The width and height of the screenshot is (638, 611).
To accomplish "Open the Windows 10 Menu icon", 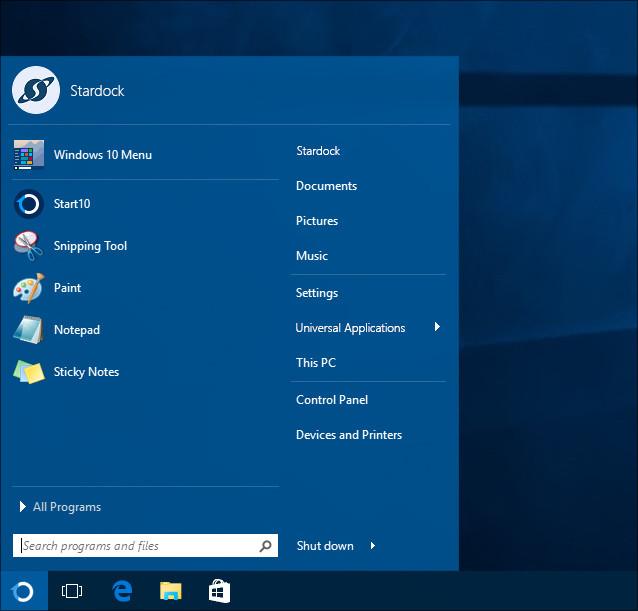I will (x=29, y=155).
